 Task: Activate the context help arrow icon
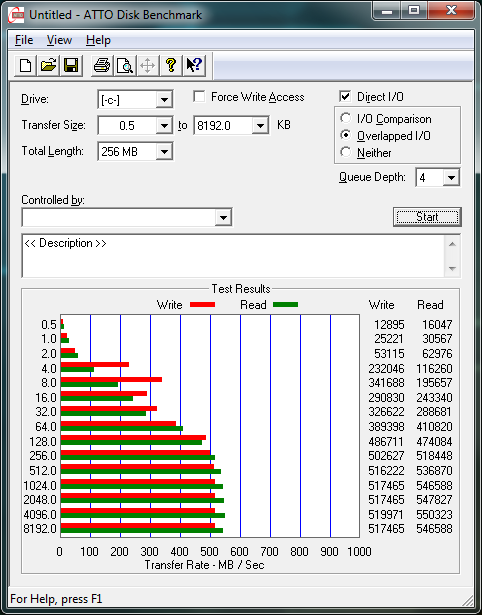pyautogui.click(x=194, y=65)
